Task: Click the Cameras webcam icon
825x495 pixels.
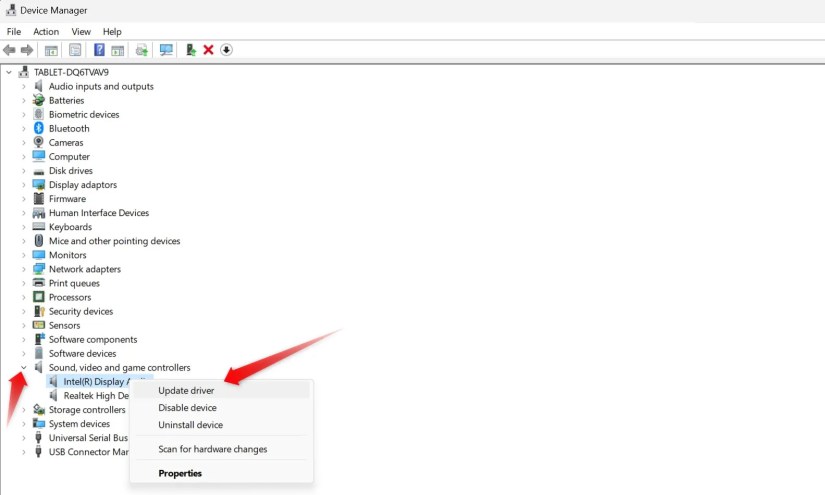Action: pos(38,143)
